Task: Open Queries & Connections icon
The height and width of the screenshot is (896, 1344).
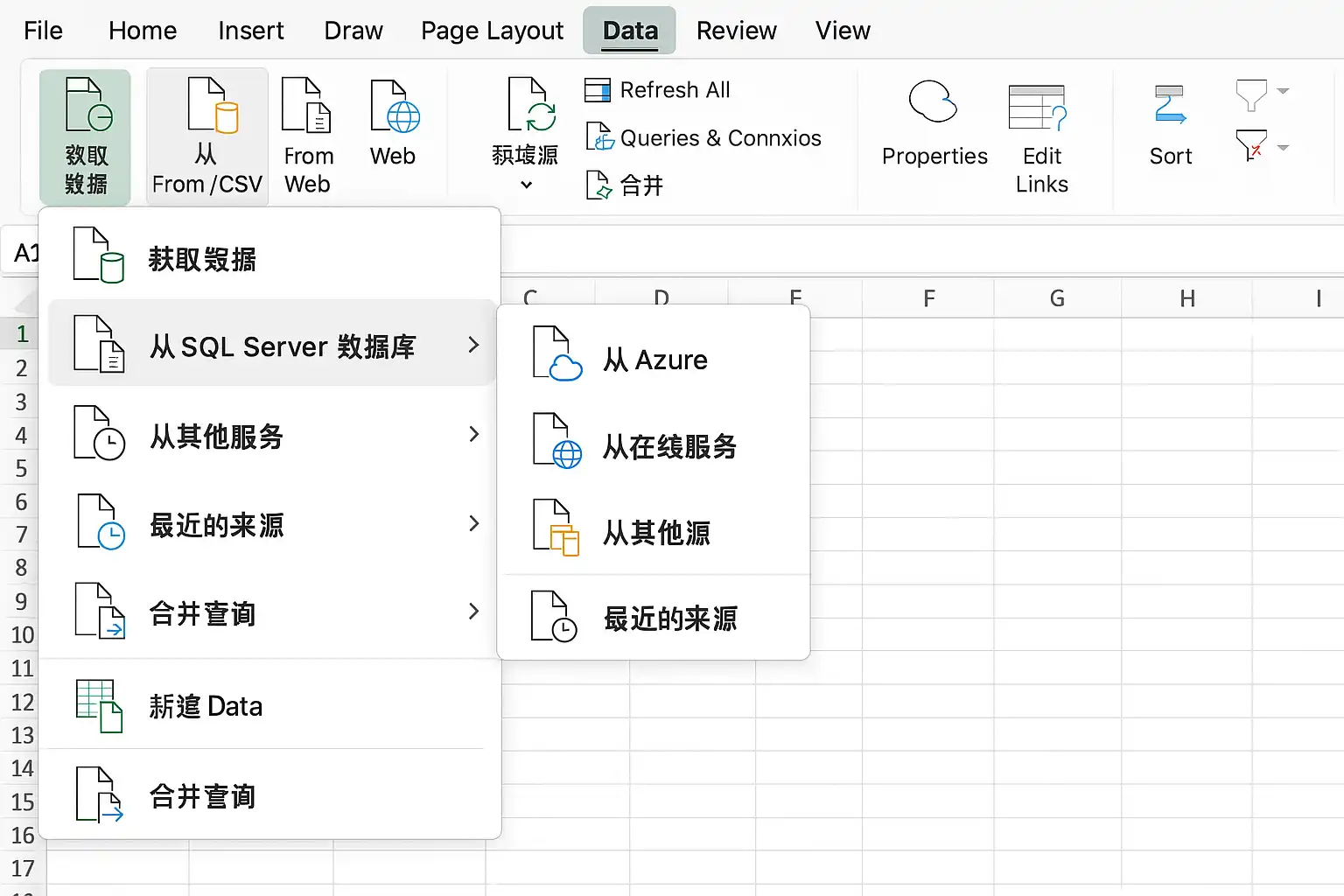Action: [599, 137]
